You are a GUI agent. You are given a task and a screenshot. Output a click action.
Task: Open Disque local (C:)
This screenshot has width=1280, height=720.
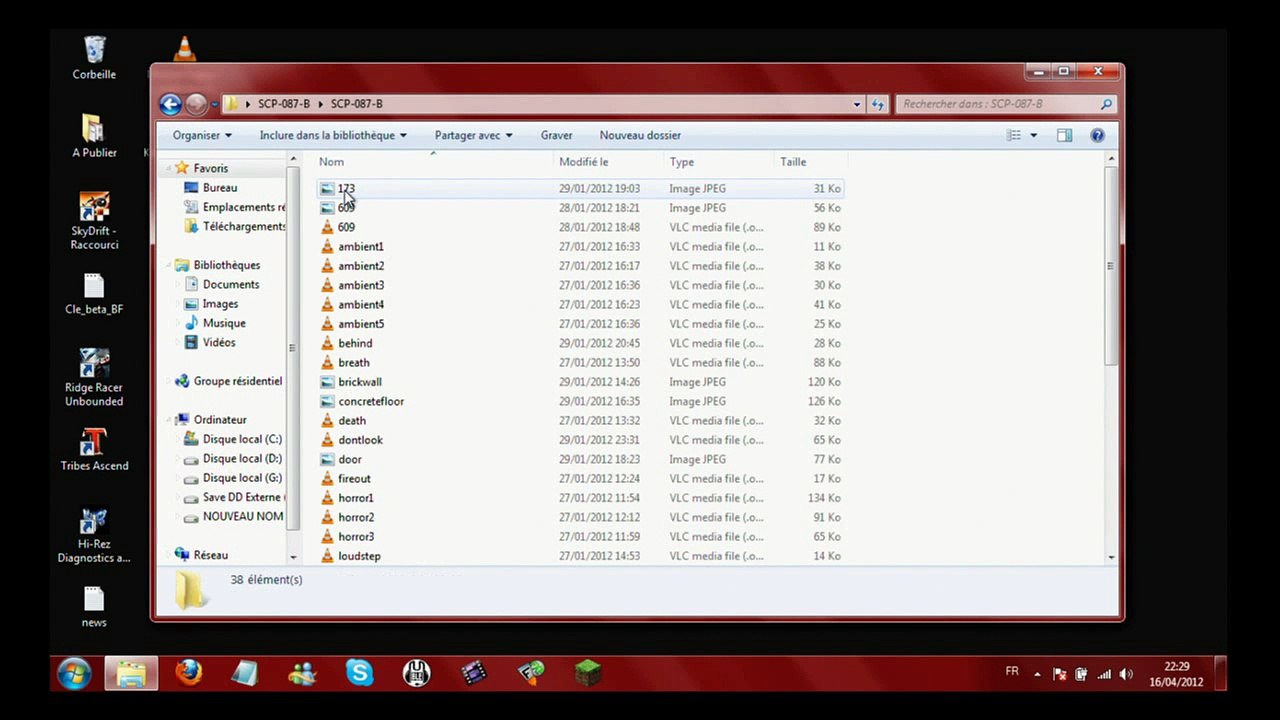coord(242,439)
